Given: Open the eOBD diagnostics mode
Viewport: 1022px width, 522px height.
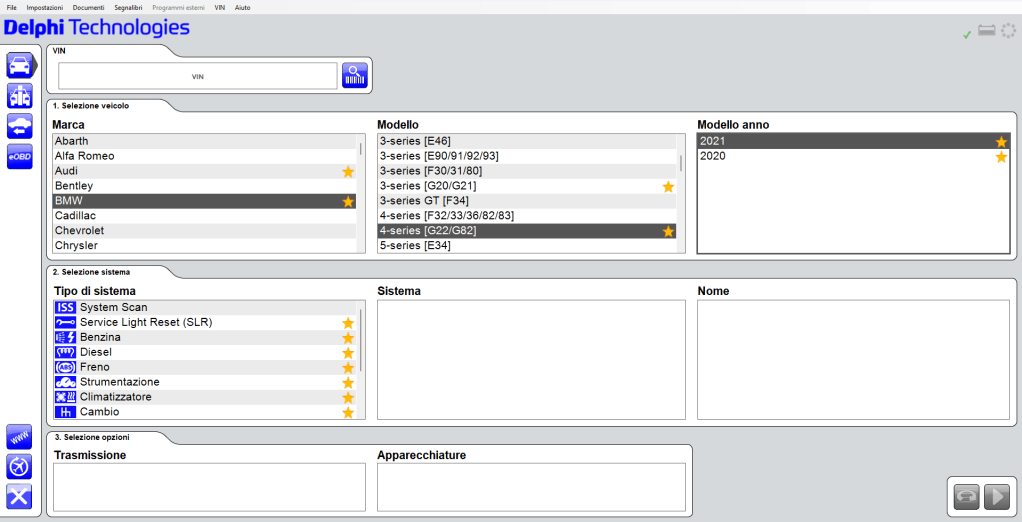Looking at the screenshot, I should coord(20,156).
